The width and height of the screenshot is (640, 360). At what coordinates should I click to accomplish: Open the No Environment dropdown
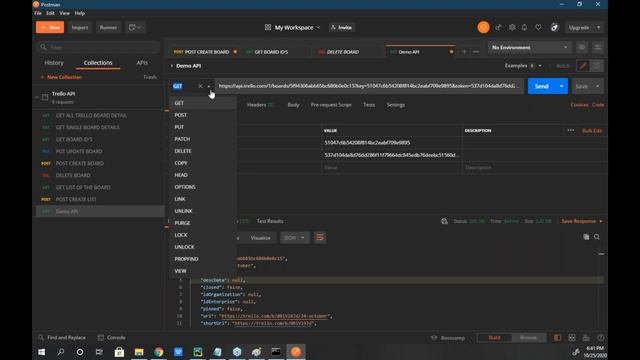(x=529, y=47)
